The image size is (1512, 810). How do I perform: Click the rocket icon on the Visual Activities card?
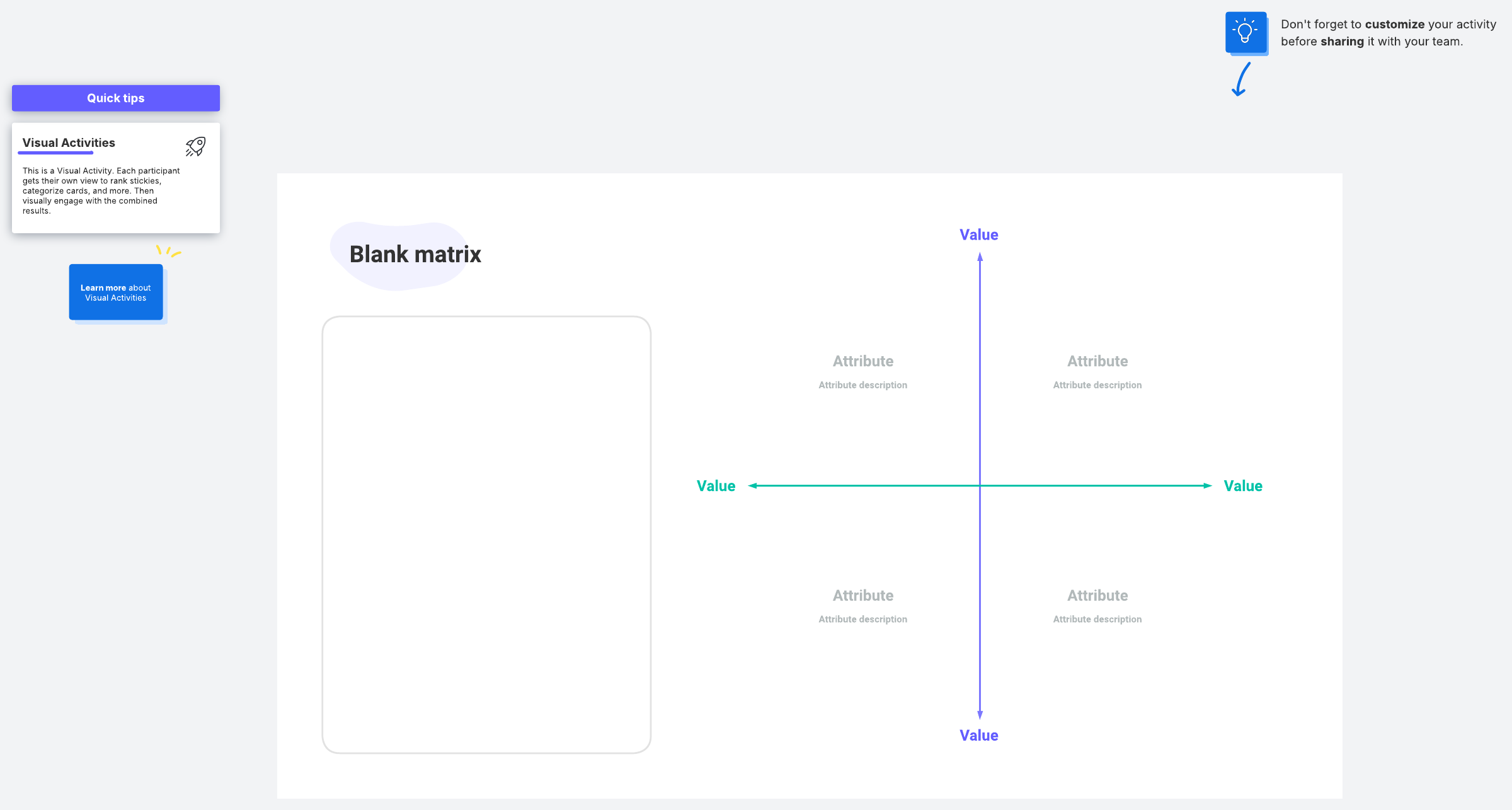(x=195, y=146)
